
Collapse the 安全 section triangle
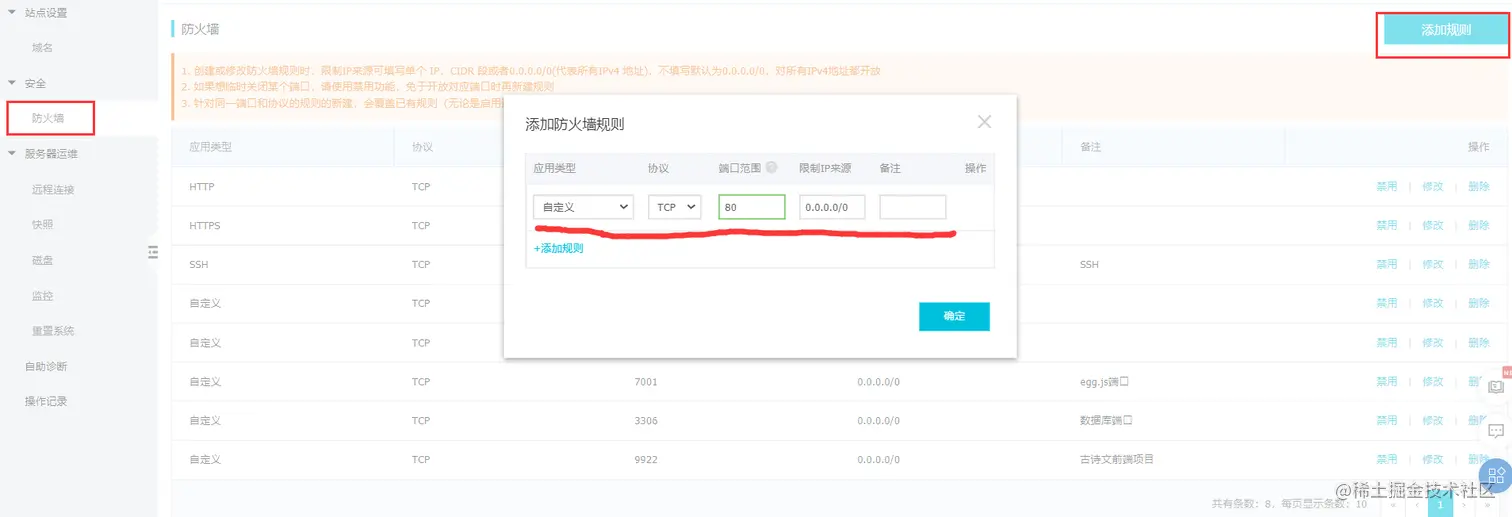12,83
